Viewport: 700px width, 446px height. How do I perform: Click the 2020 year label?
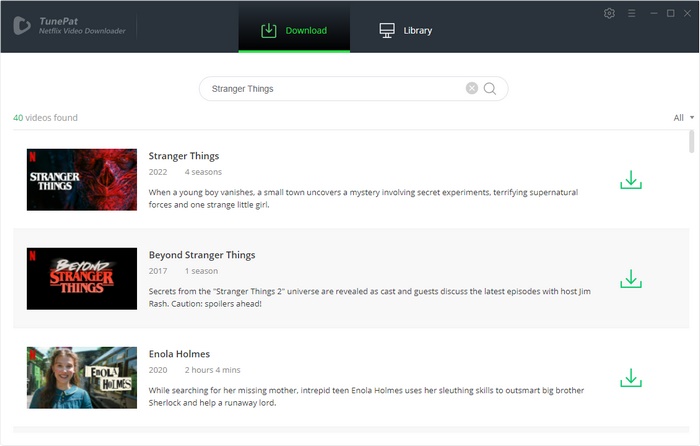[158, 370]
